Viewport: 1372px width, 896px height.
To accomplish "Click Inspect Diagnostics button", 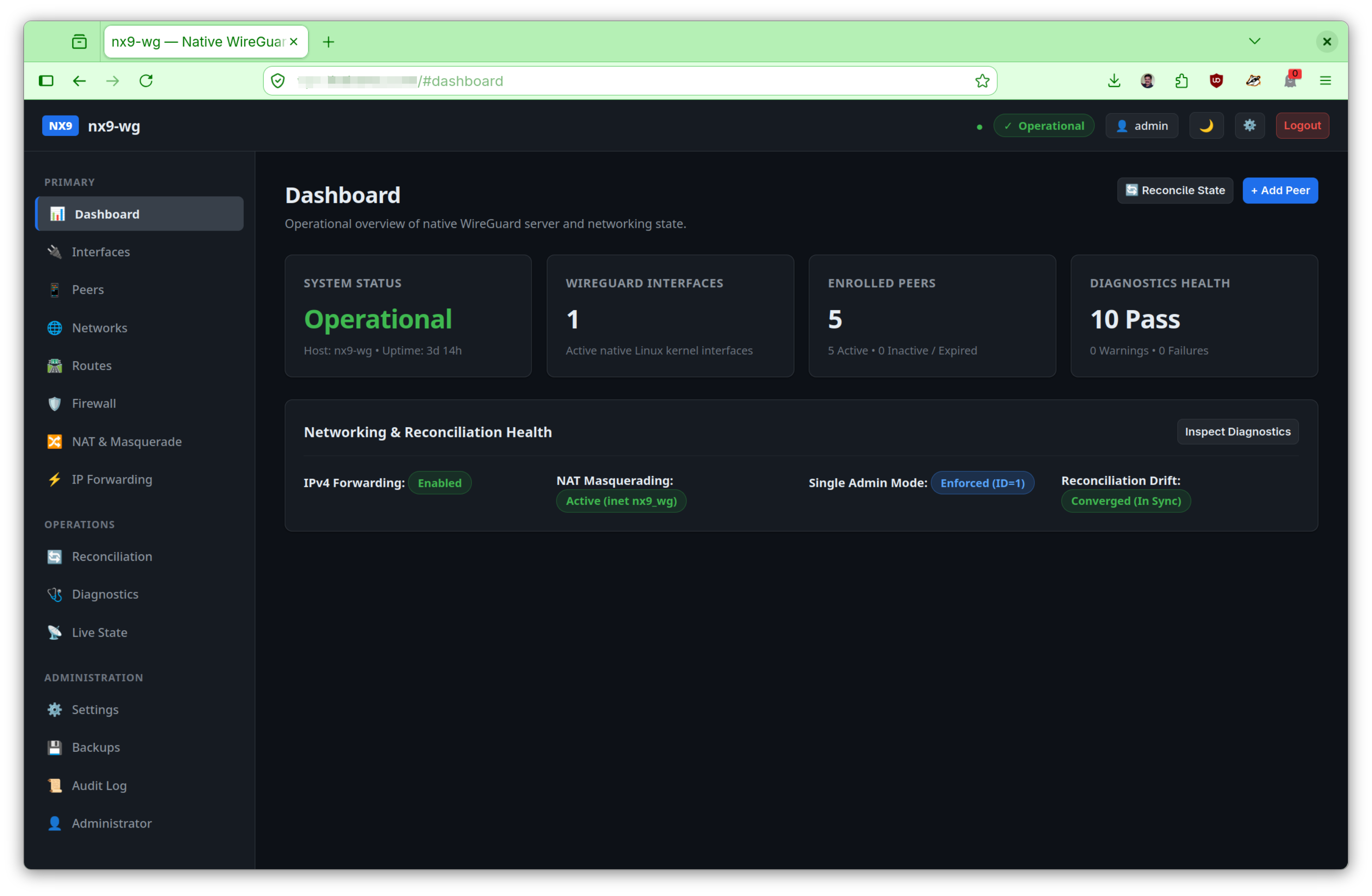I will pos(1237,431).
